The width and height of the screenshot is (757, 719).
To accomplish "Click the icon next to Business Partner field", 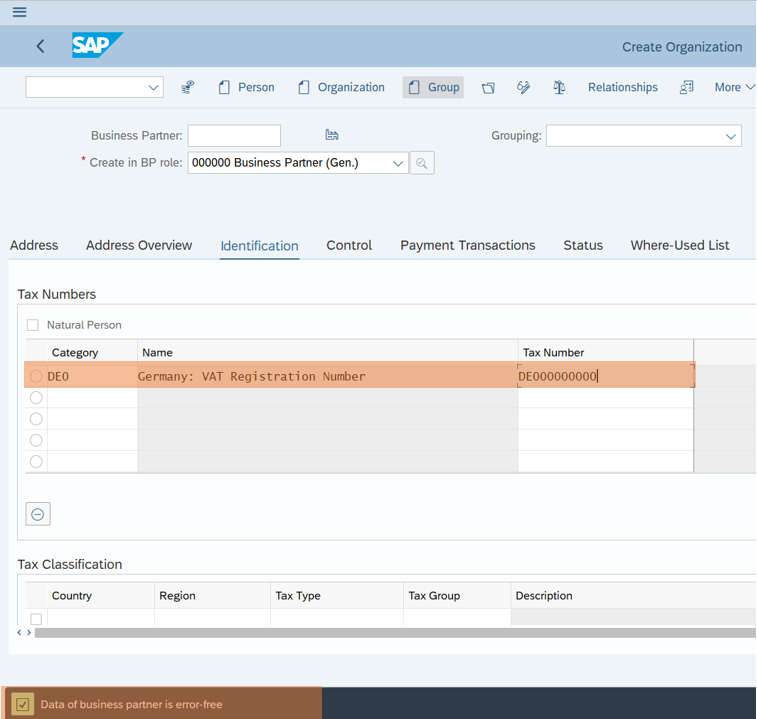I will pyautogui.click(x=332, y=135).
